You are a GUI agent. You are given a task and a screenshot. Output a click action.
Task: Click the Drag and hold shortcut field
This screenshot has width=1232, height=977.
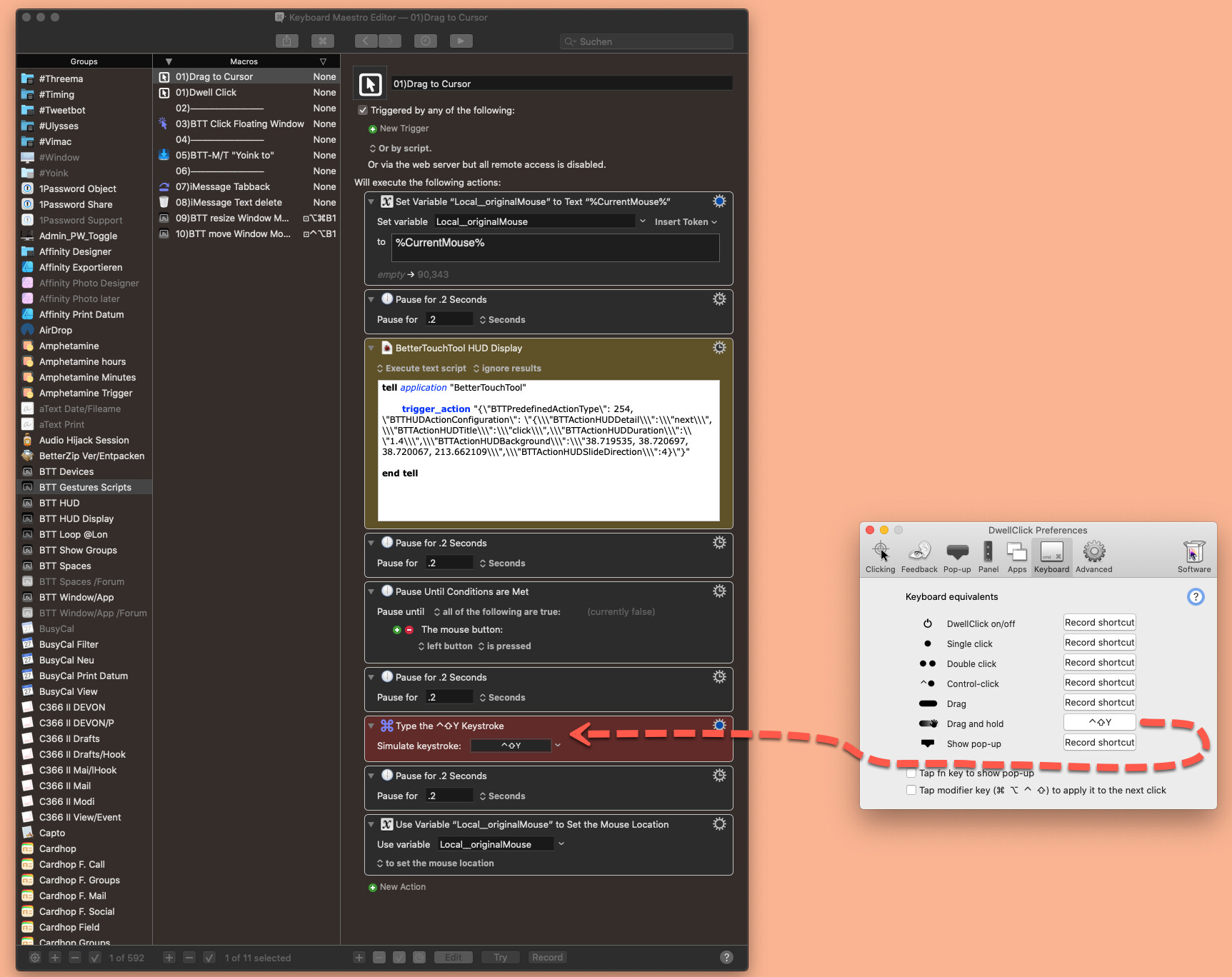tap(1100, 723)
